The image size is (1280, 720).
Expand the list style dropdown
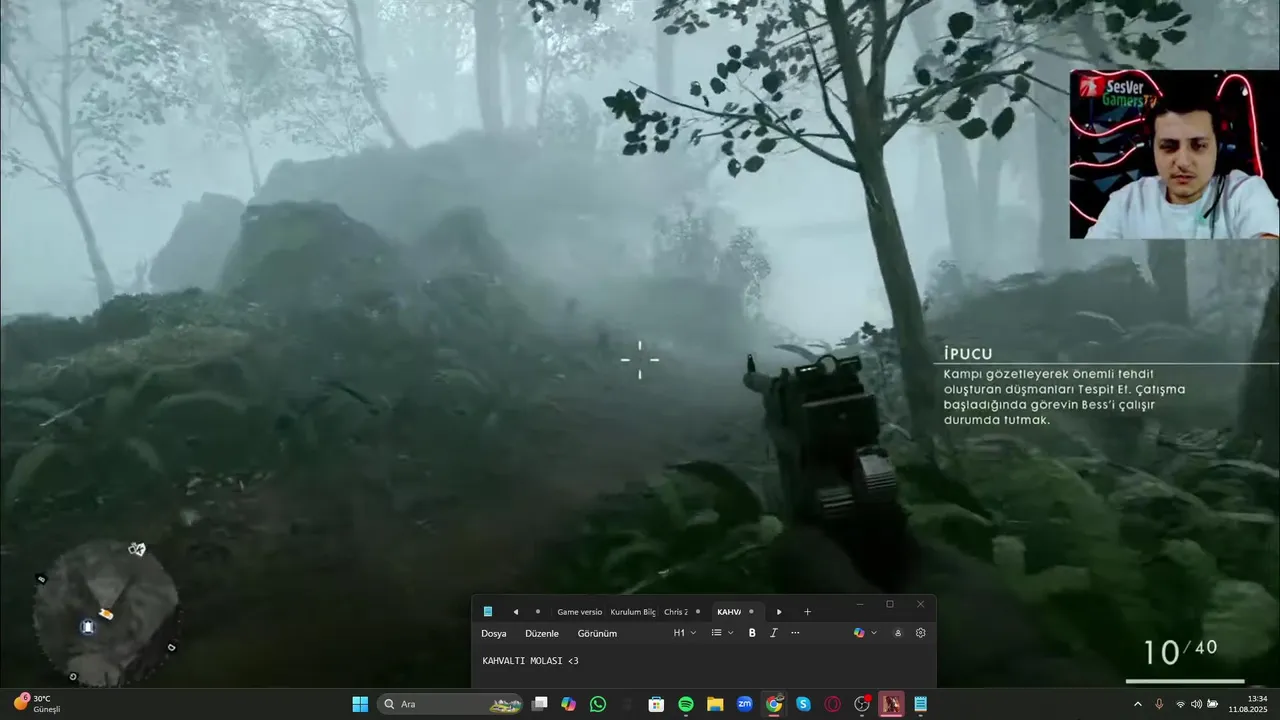click(722, 633)
